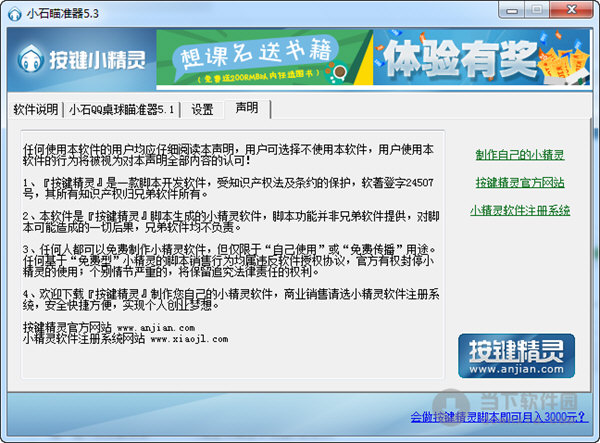The image size is (600, 443).
Task: Switch to the 软件说明 tab
Action: pyautogui.click(x=36, y=110)
